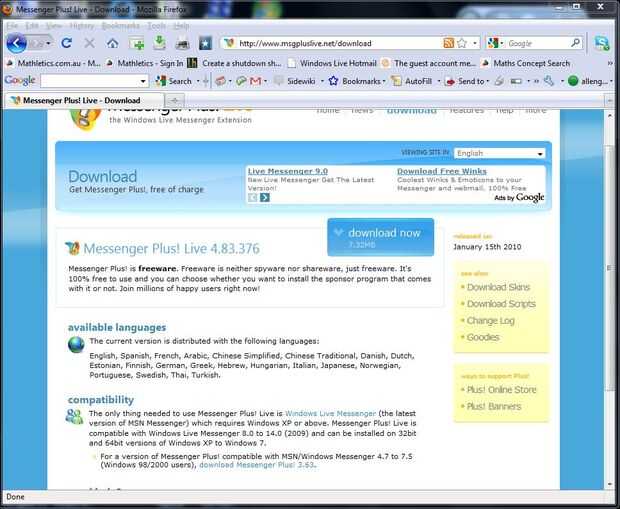Show more bookmarks toolbar items chevron
The height and width of the screenshot is (509, 620).
[x=610, y=63]
